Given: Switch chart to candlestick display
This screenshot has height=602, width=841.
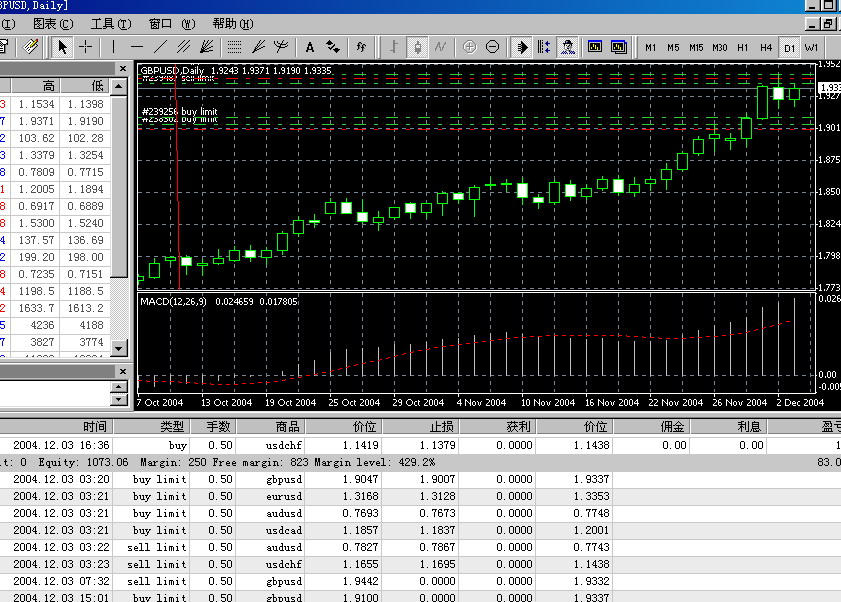Looking at the screenshot, I should click(417, 46).
